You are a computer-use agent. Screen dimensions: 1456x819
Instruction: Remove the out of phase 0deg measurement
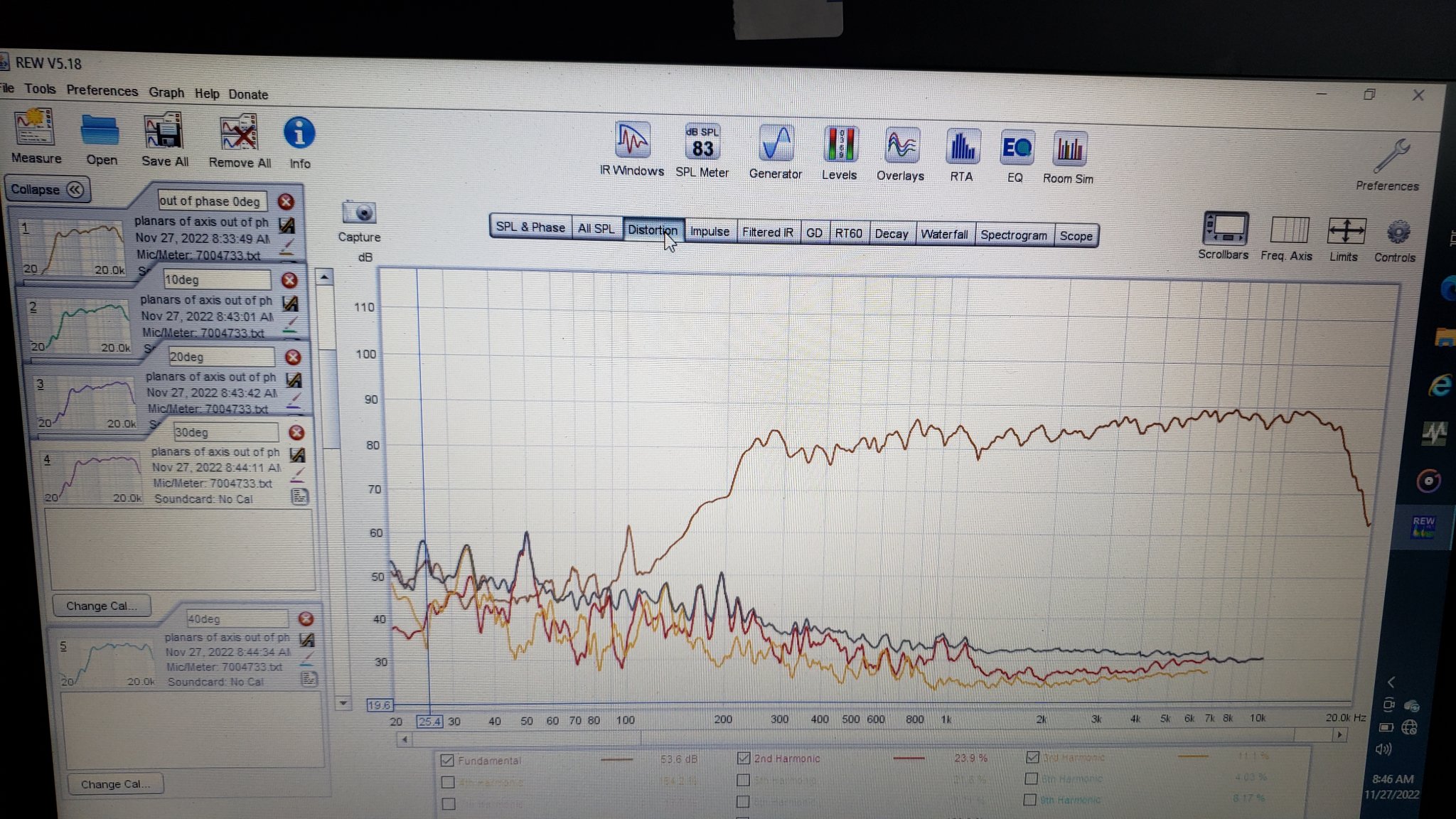[x=286, y=202]
